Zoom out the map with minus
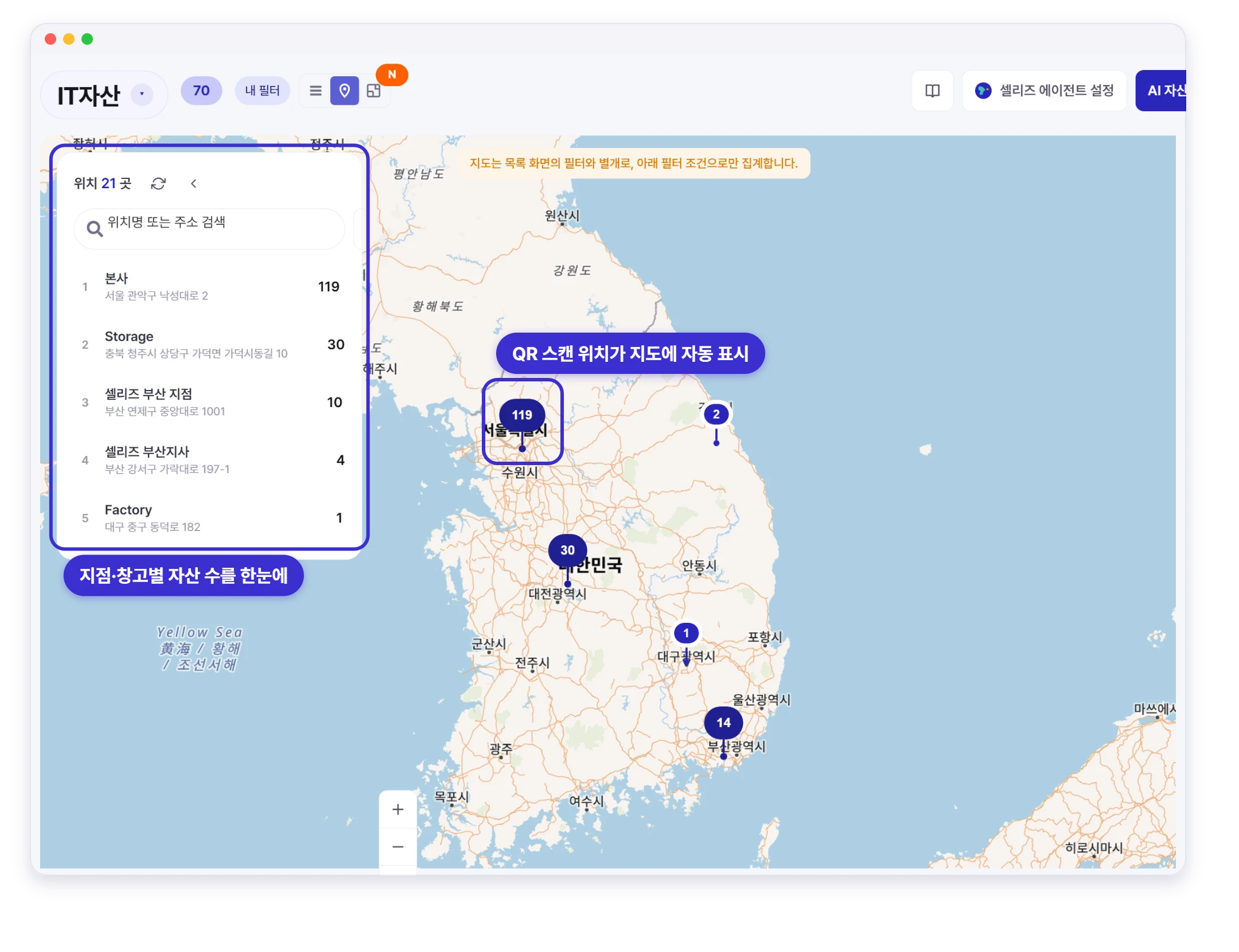This screenshot has width=1239, height=952. pos(398,846)
